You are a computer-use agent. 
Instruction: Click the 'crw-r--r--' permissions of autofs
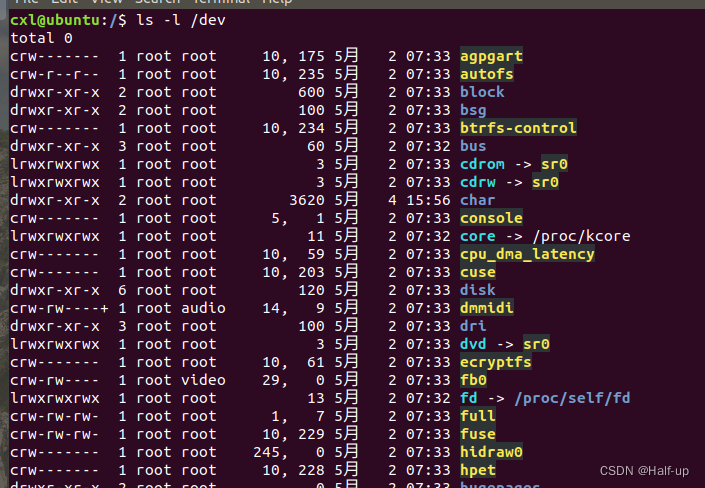point(55,74)
